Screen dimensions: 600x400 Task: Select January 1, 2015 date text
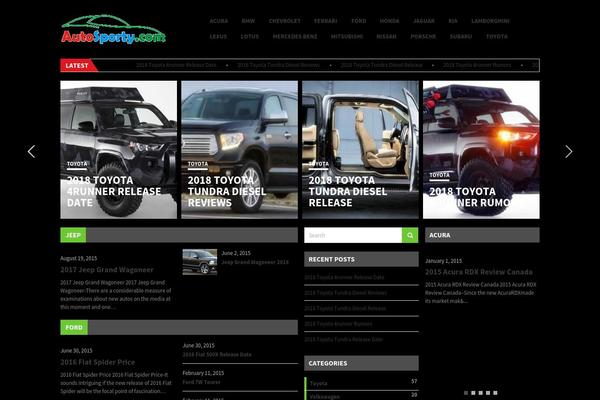[x=443, y=261]
